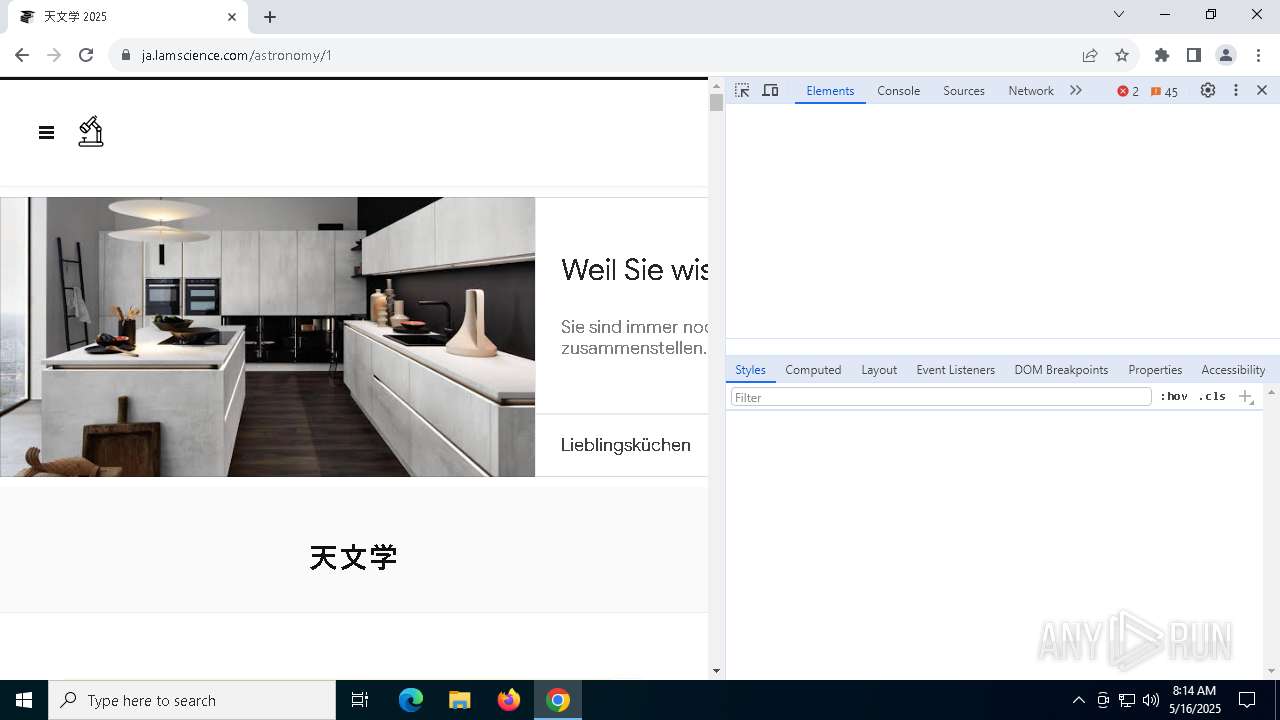
Task: Focus the styles Filter field
Action: point(941,397)
